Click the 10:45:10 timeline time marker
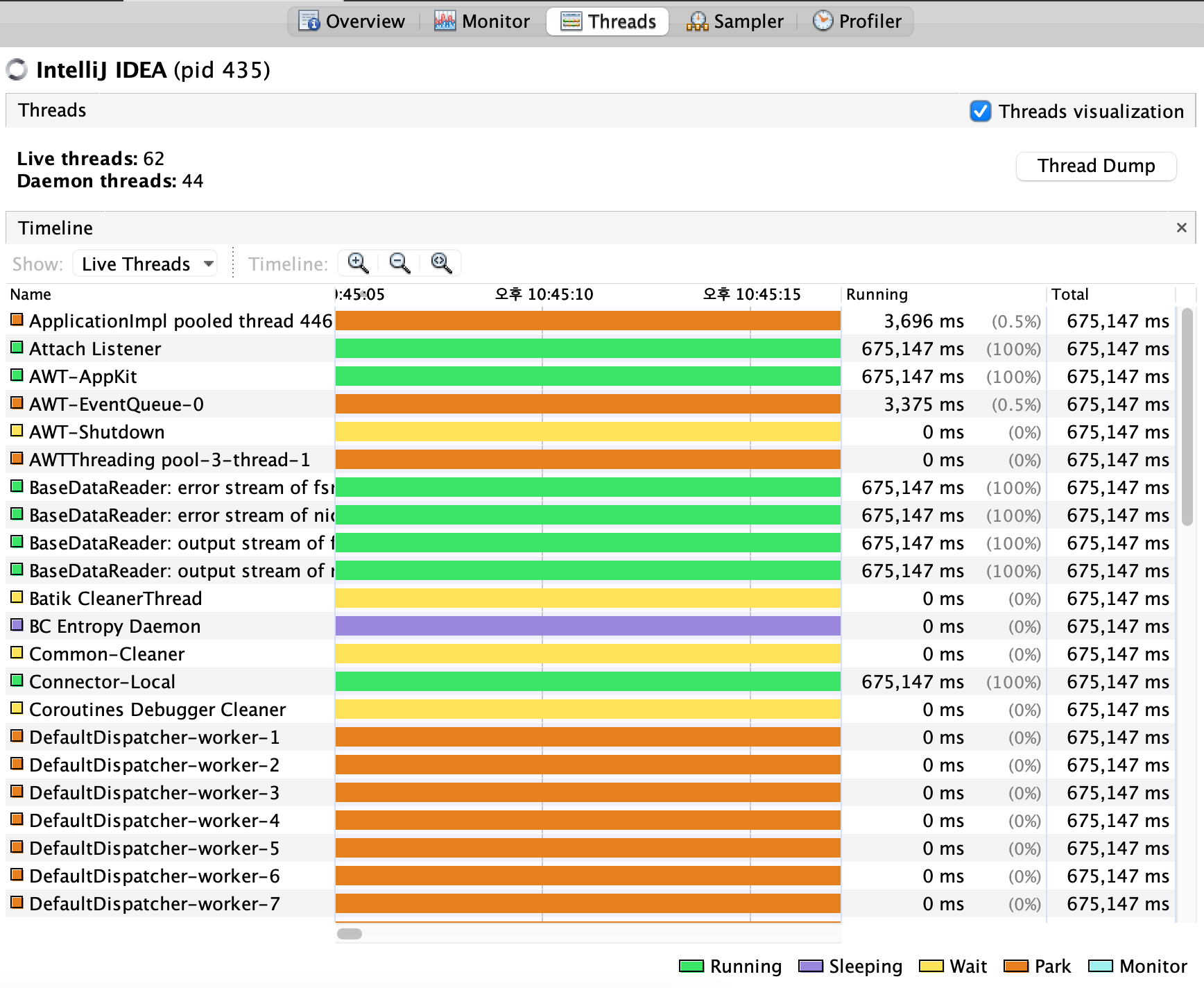 pos(544,294)
